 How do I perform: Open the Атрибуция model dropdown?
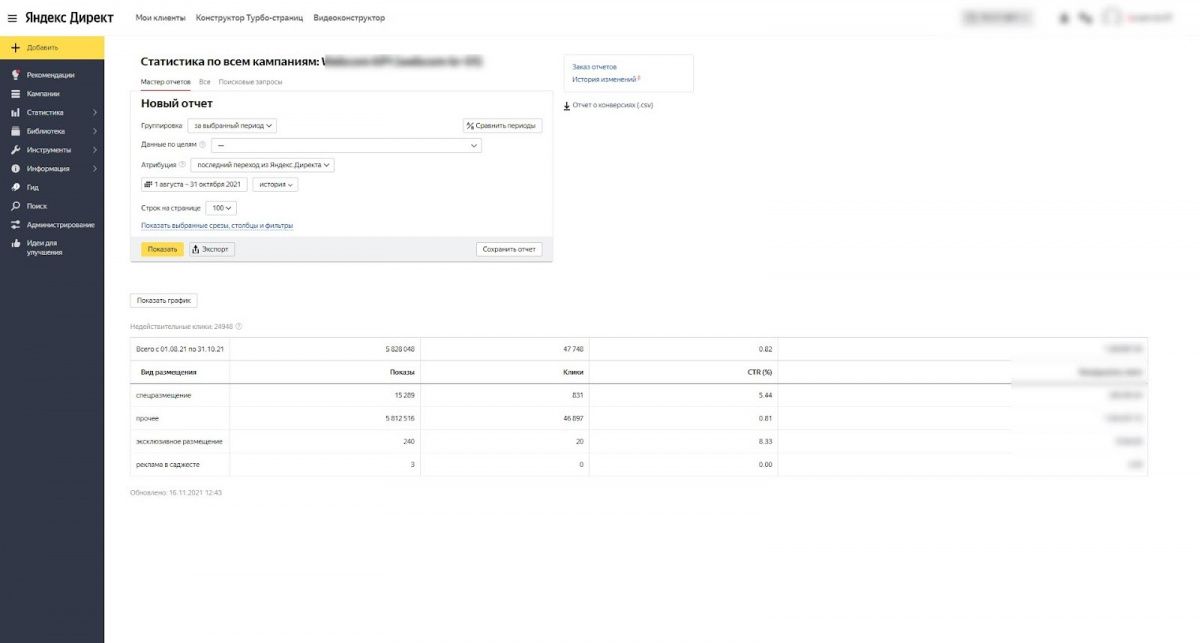pyautogui.click(x=264, y=165)
